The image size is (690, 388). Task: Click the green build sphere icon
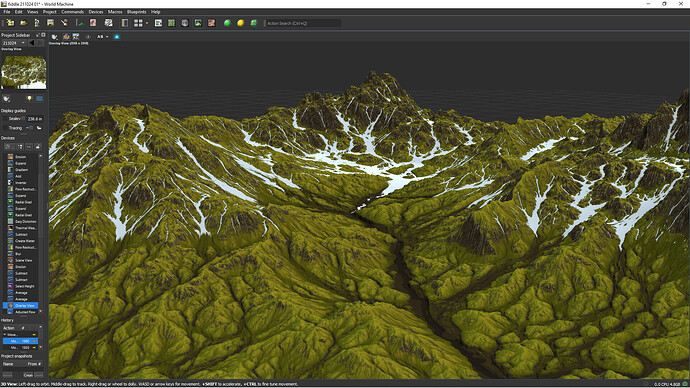pyautogui.click(x=227, y=23)
